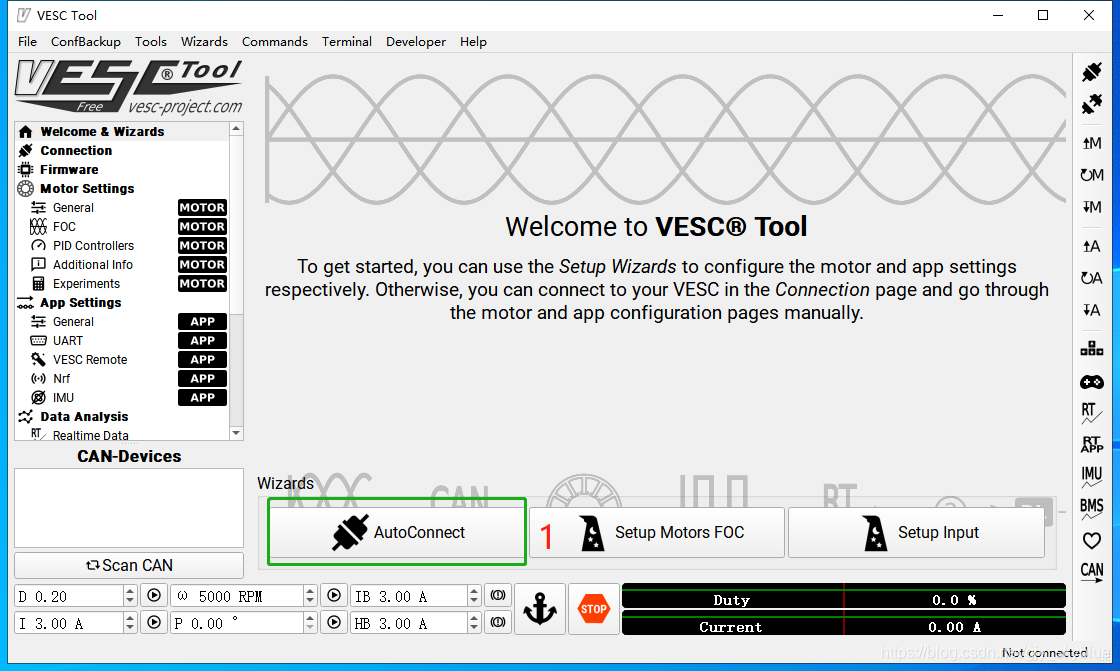
Task: Select App Settings in the sidebar
Action: (x=122, y=303)
